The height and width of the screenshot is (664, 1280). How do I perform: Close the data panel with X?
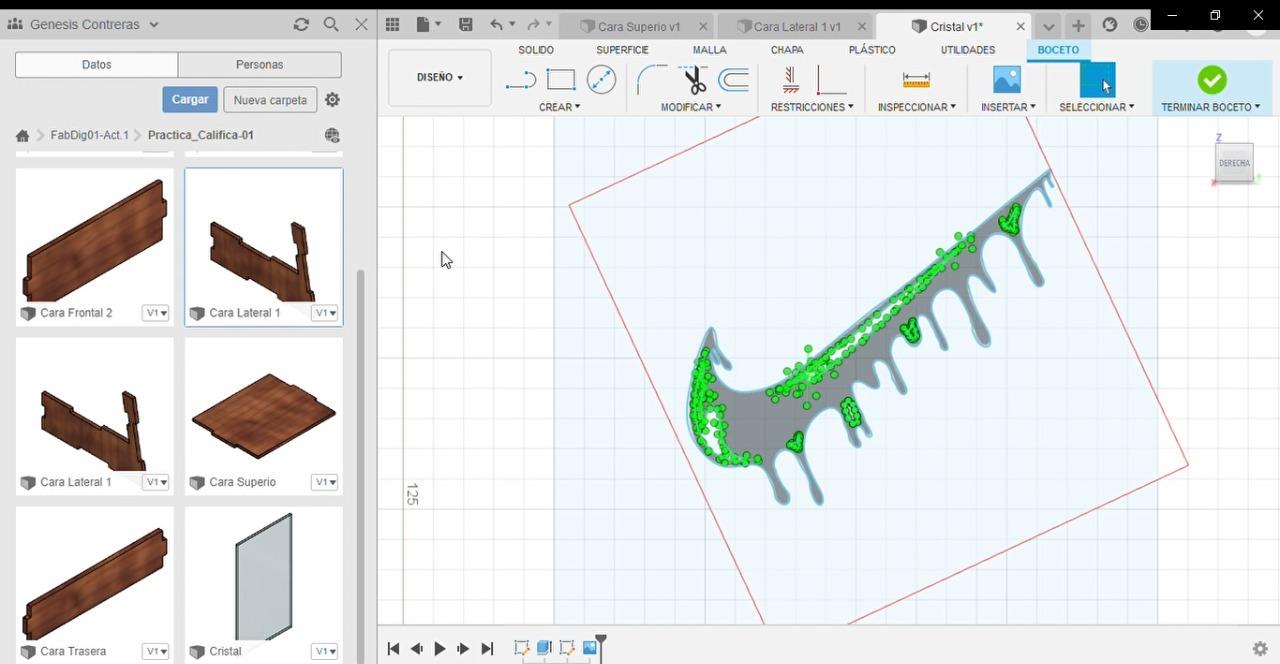362,24
